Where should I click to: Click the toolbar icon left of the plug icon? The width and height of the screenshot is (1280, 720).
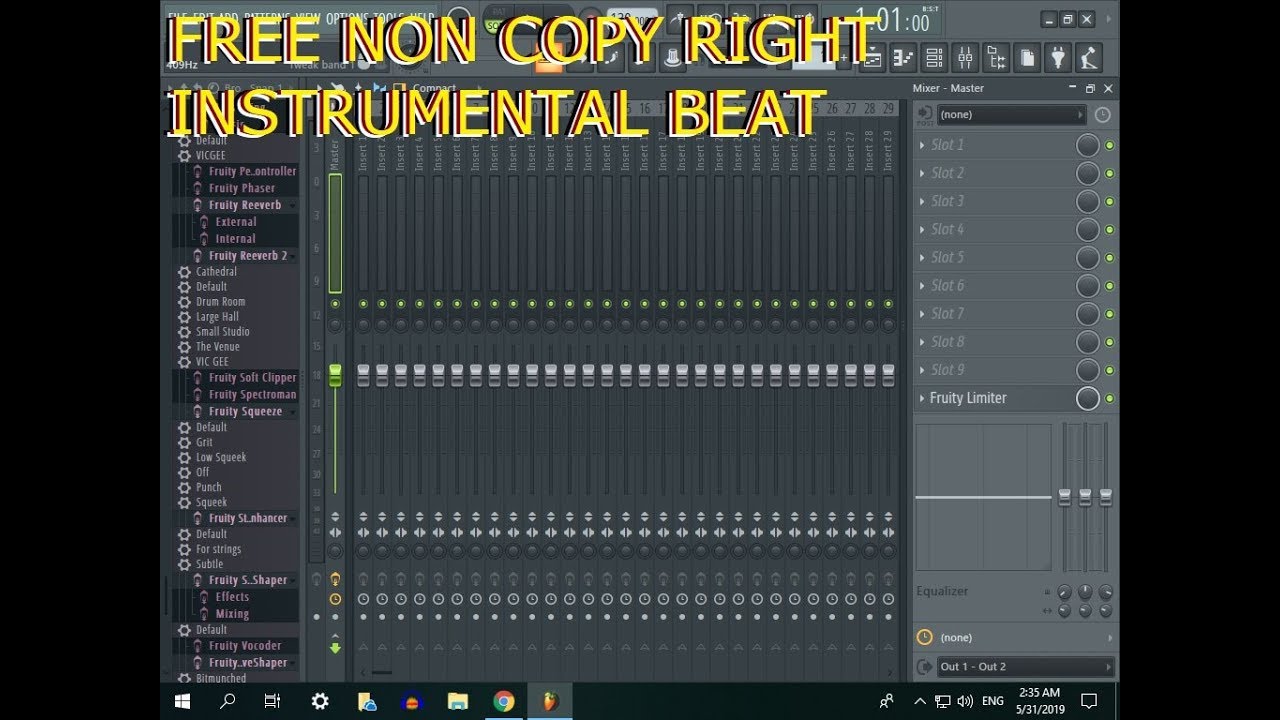tap(1027, 58)
